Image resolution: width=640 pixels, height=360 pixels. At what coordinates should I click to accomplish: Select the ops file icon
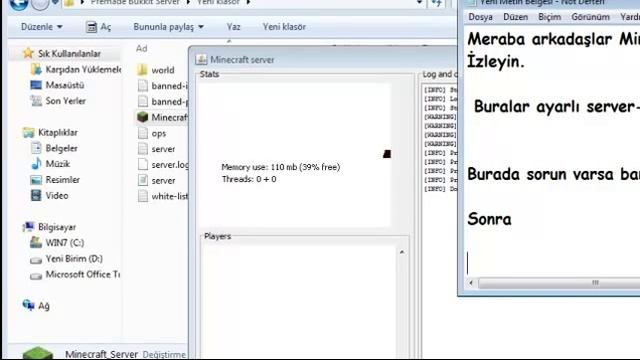pyautogui.click(x=142, y=133)
